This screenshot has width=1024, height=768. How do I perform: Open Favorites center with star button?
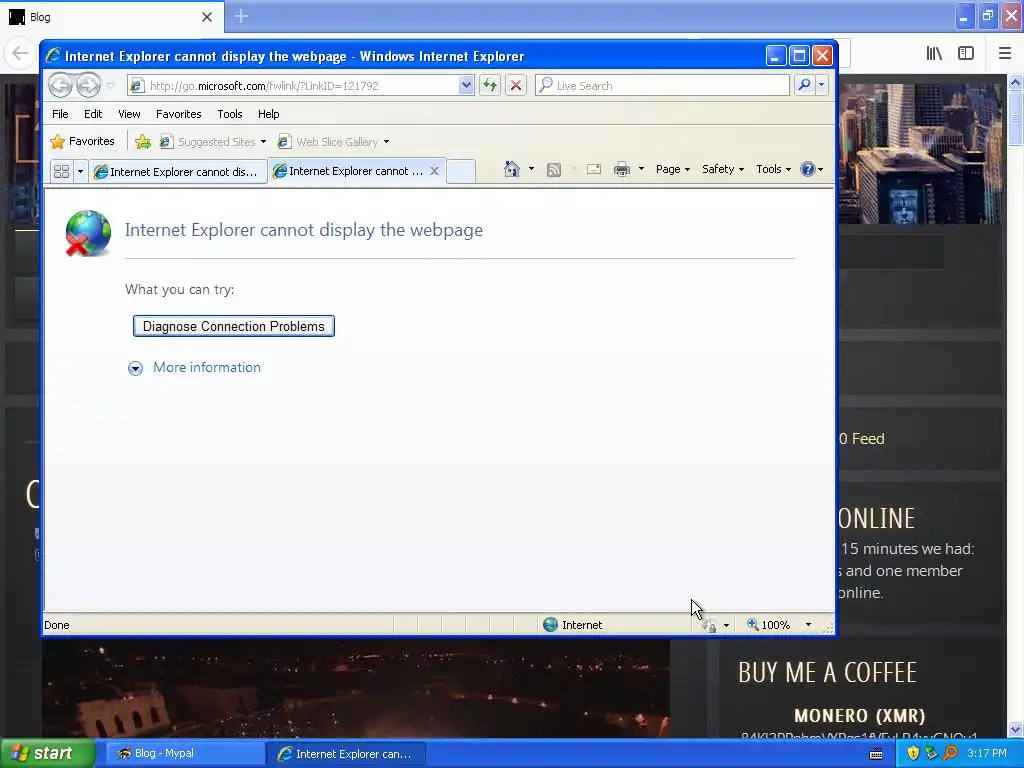[x=83, y=142]
